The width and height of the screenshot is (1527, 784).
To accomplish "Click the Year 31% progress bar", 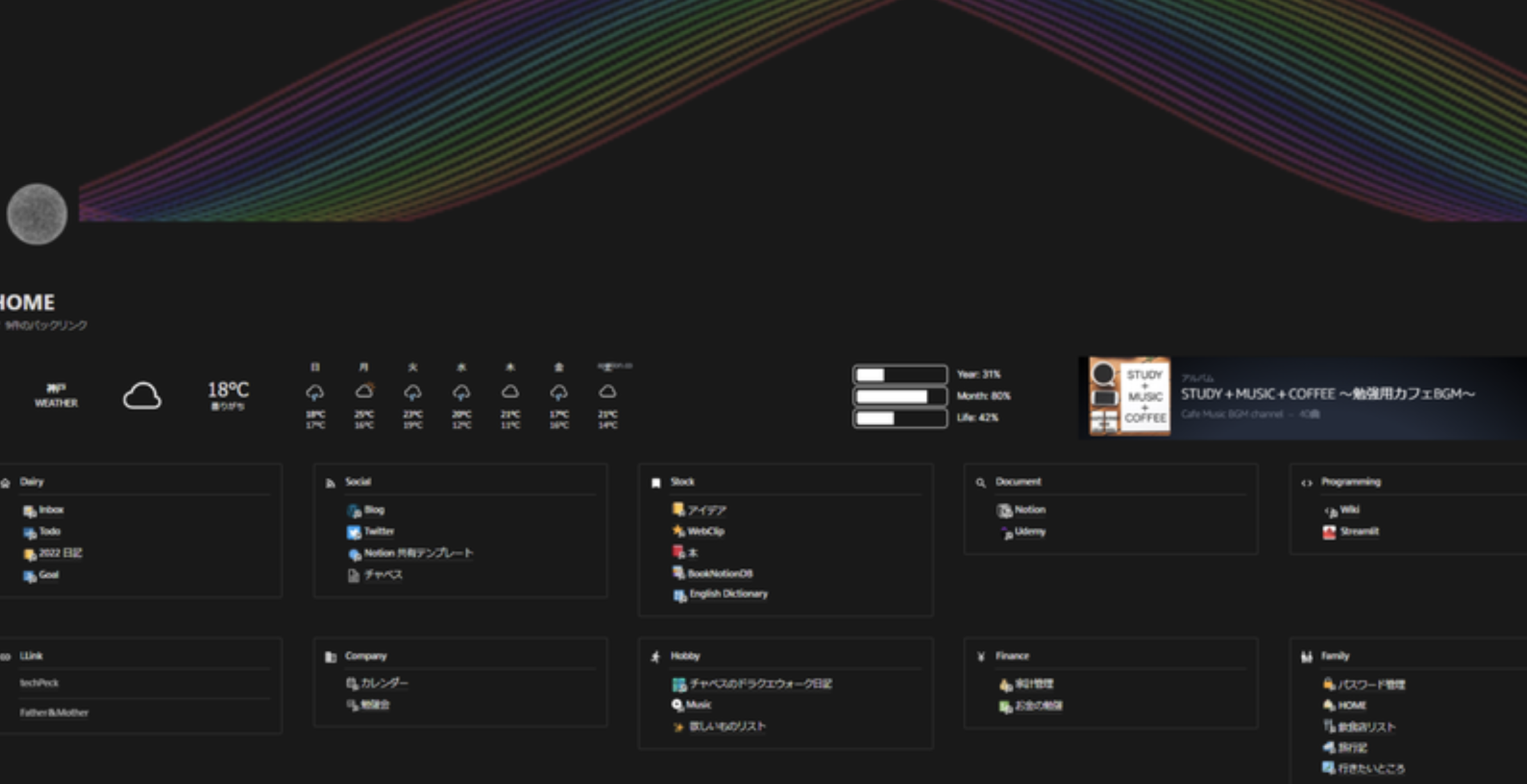I will click(899, 375).
